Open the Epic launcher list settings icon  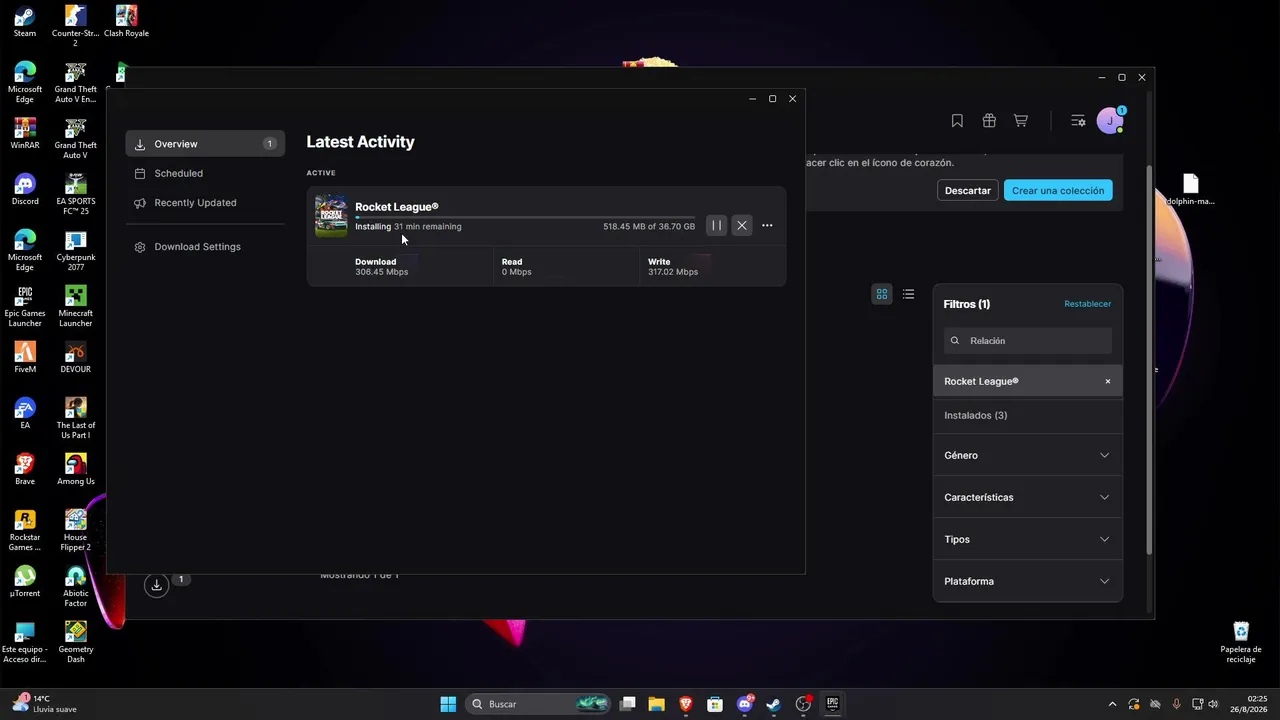click(1078, 121)
